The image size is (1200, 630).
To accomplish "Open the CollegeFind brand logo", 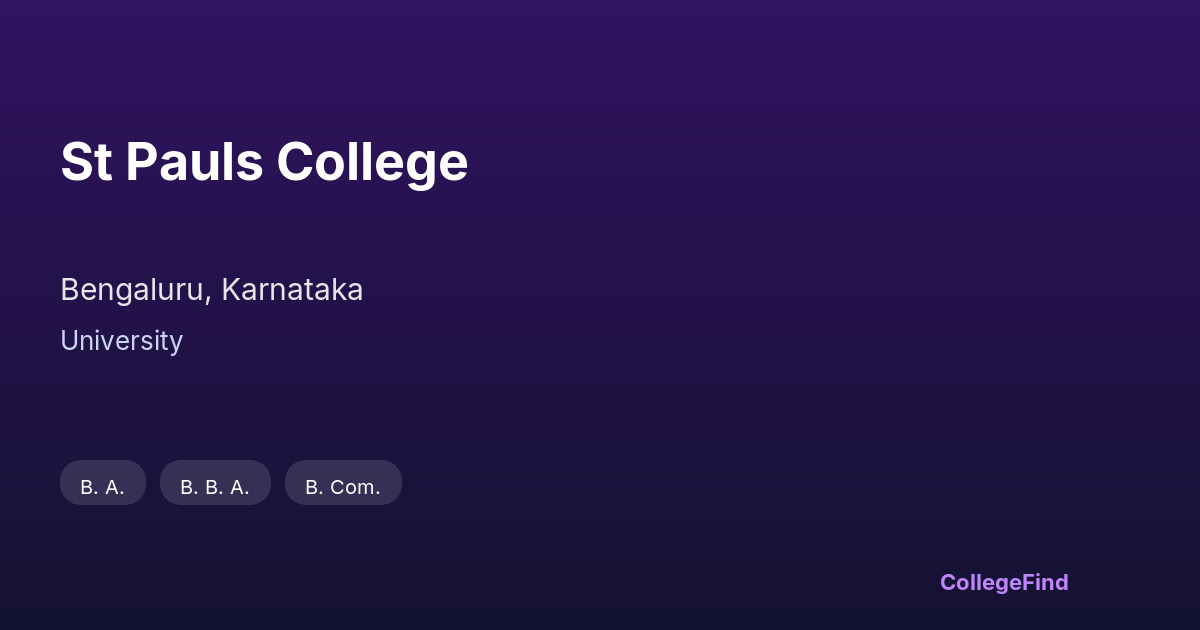I will [1004, 582].
